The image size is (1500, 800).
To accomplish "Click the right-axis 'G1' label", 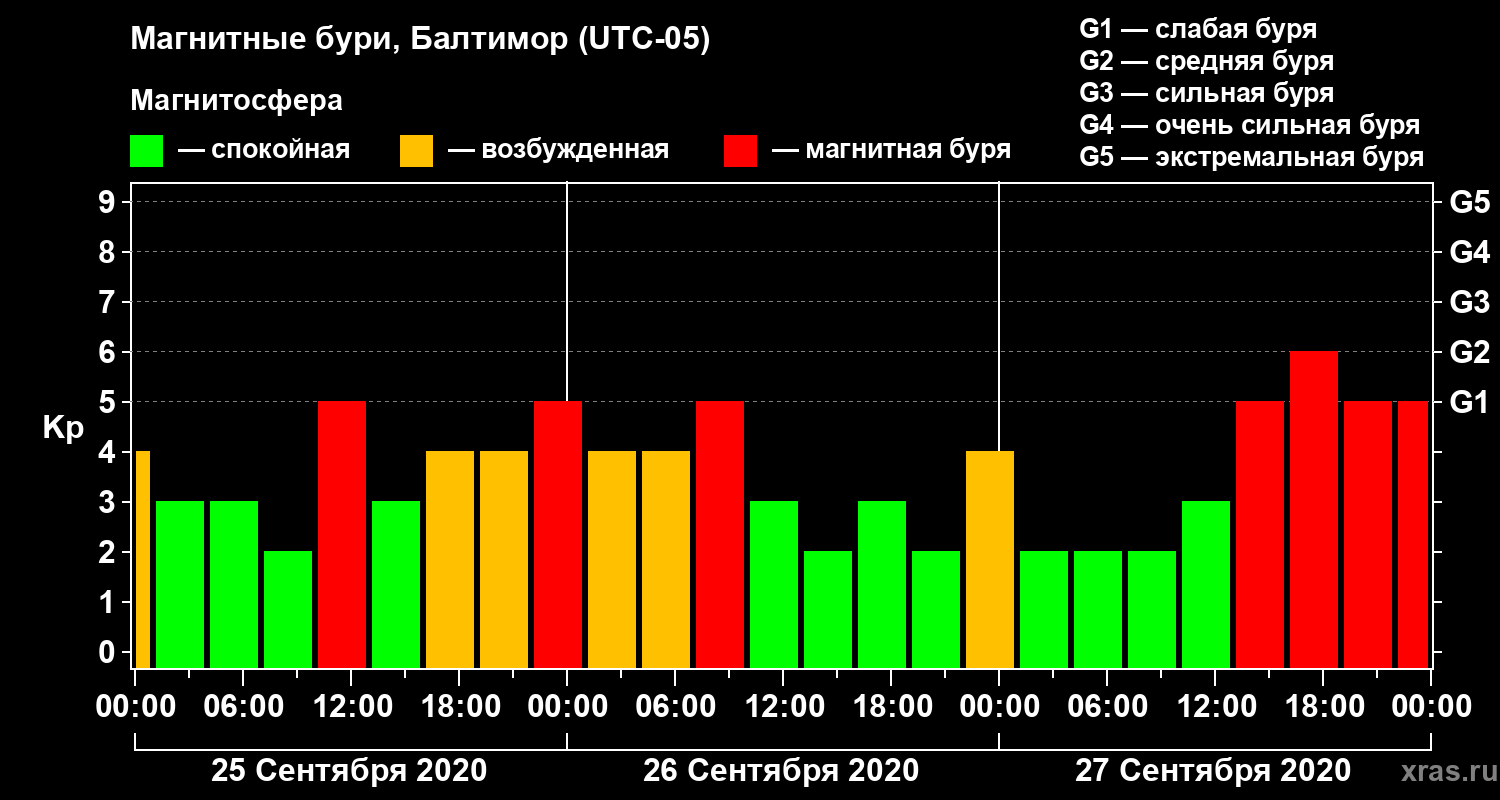I will tap(1469, 402).
